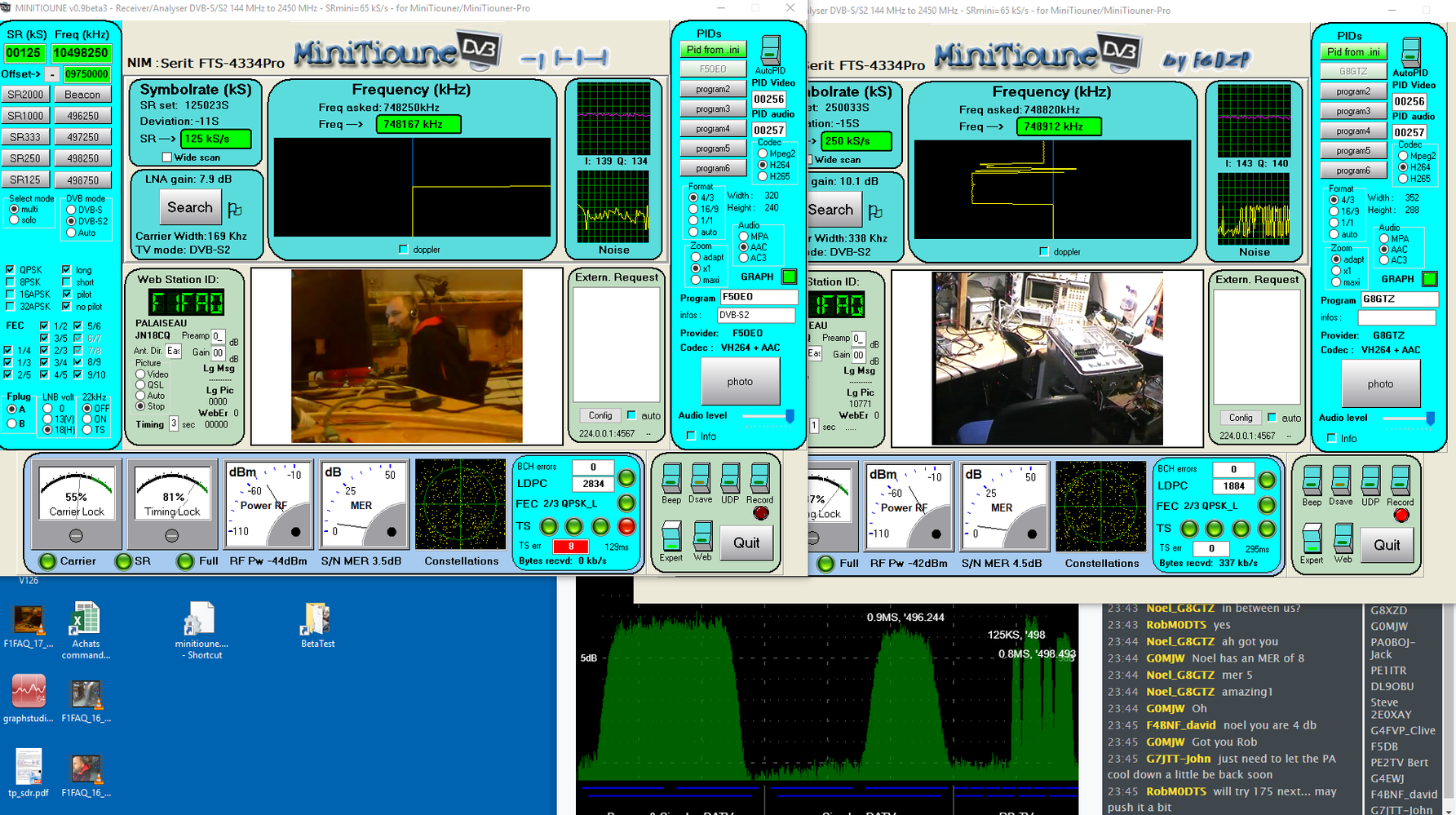Viewport: 1456px width, 815px height.
Task: Open the F1FAQ_17 desktop video file
Action: 29,627
